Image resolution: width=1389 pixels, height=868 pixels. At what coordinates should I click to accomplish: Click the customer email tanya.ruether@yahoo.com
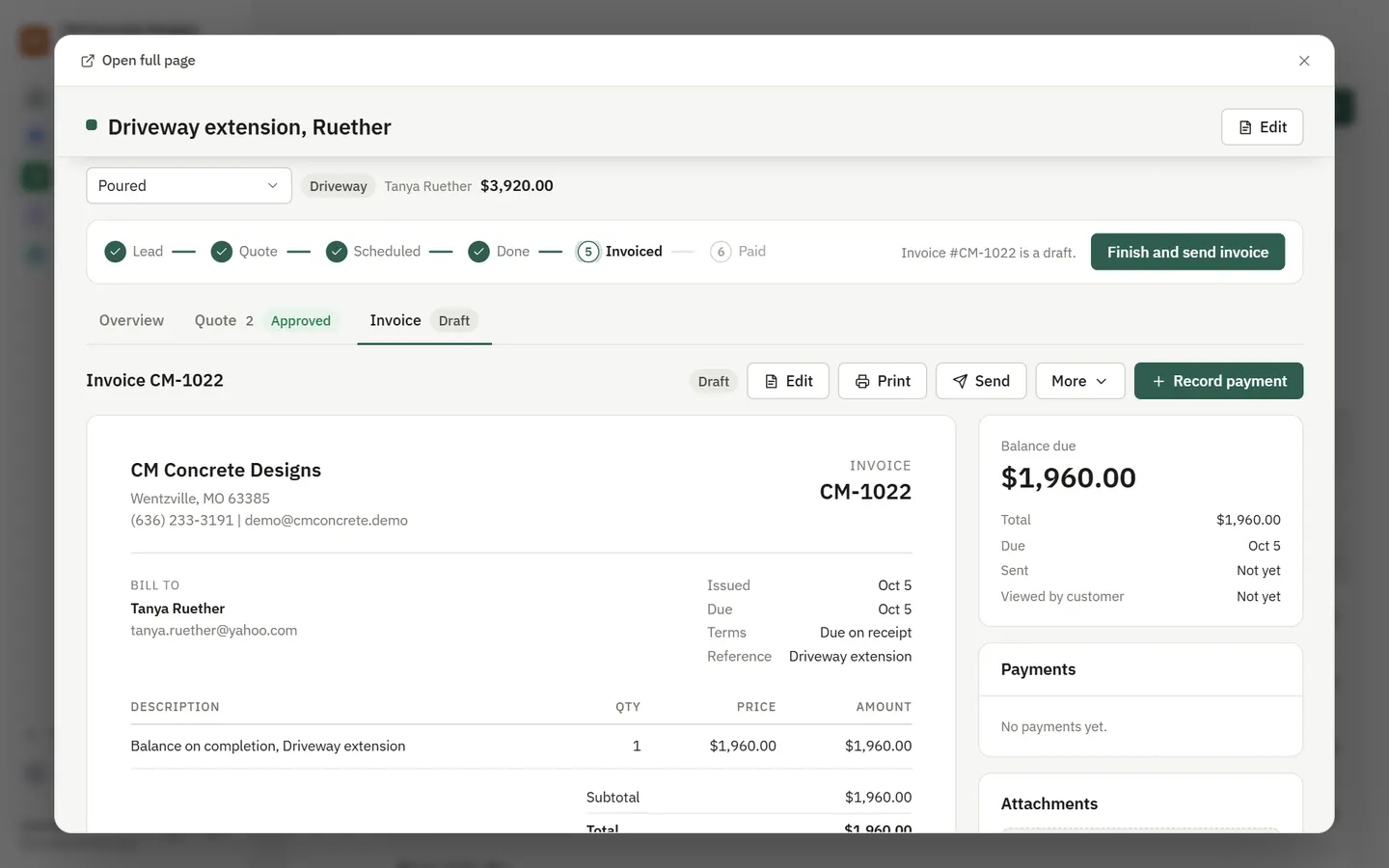214,630
